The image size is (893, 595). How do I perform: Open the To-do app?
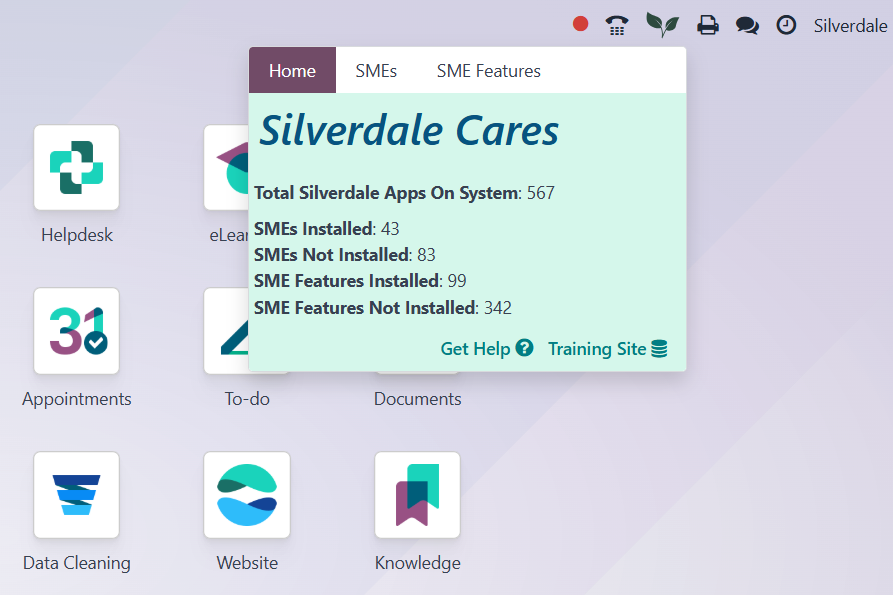(x=247, y=331)
